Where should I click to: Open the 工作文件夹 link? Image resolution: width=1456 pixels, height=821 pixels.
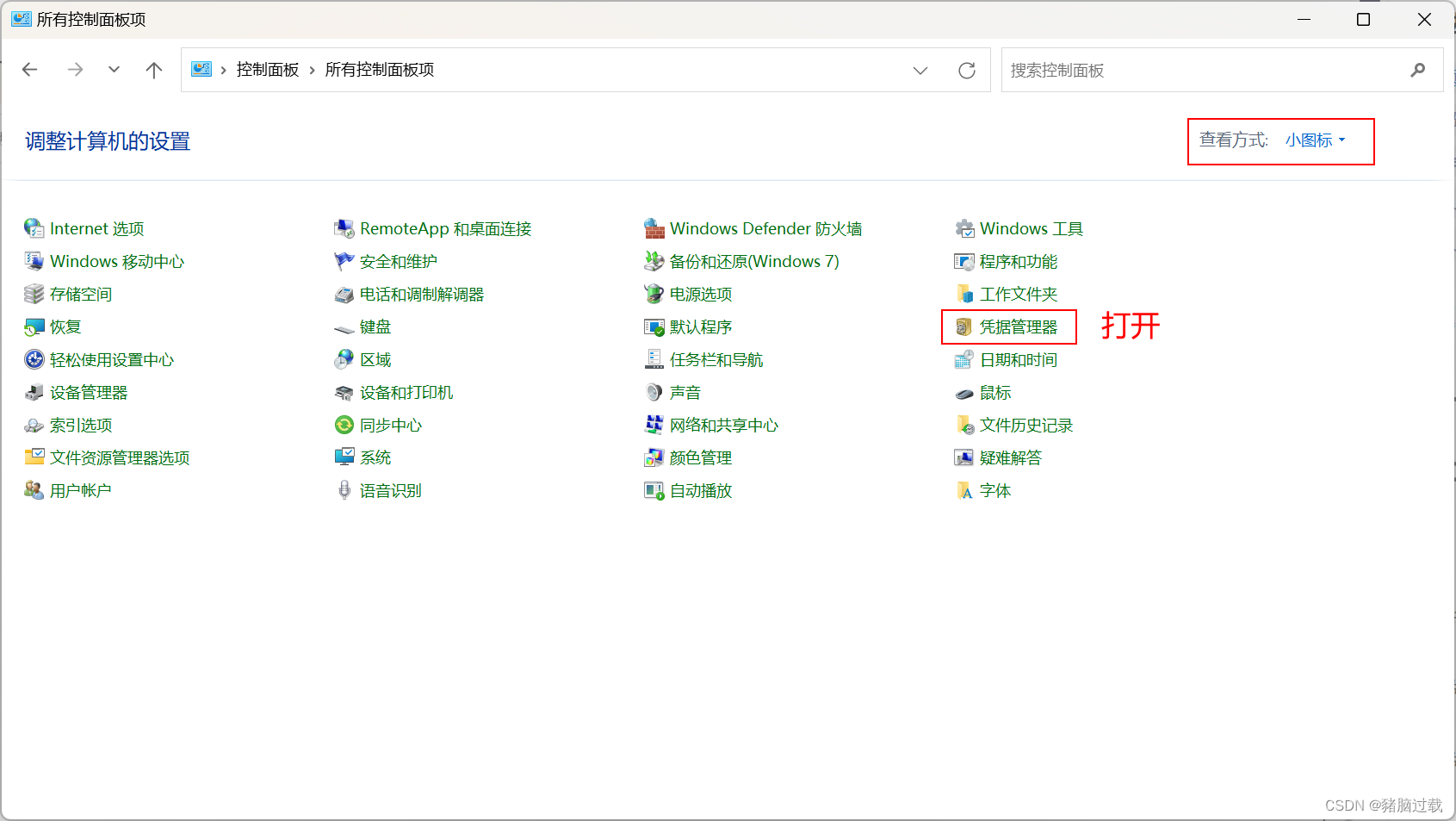(1019, 294)
